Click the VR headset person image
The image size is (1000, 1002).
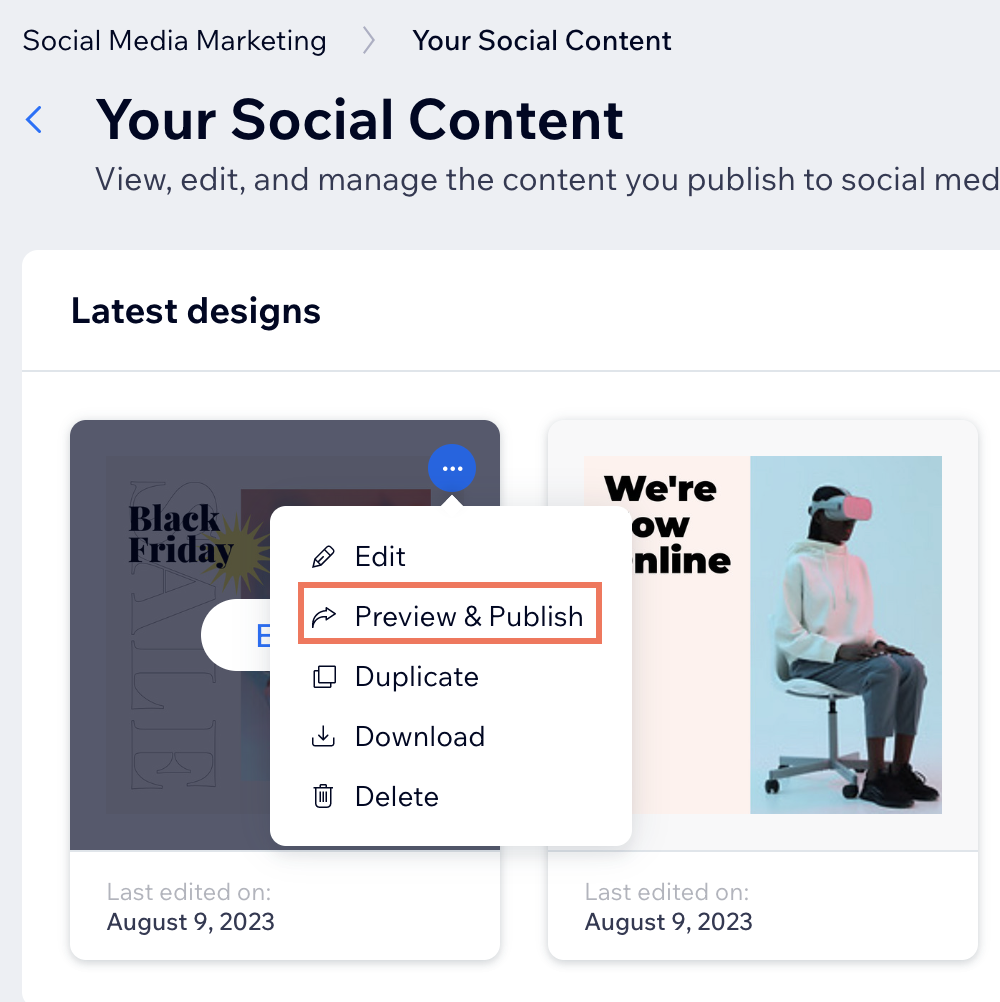pyautogui.click(x=846, y=635)
